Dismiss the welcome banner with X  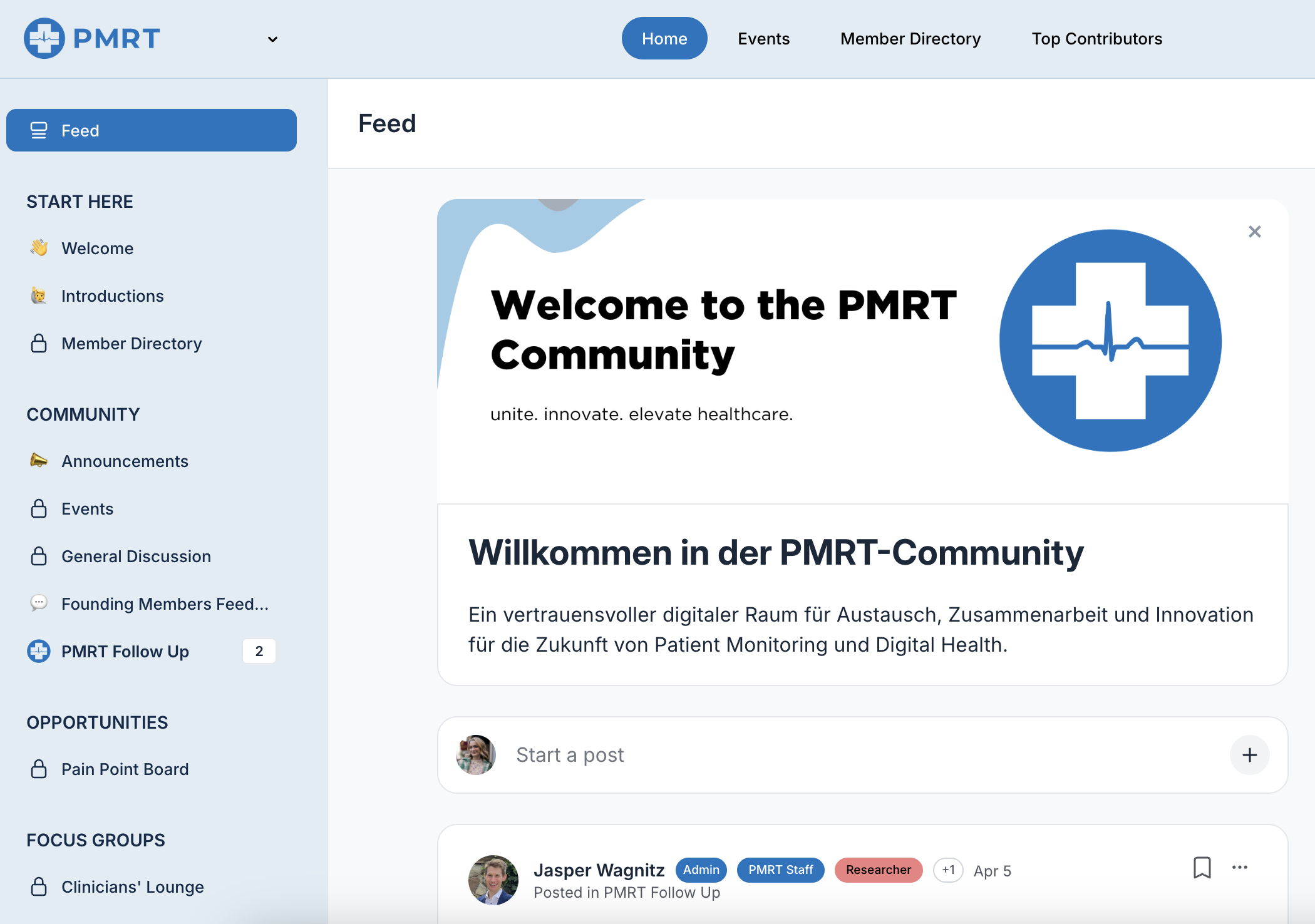coord(1254,232)
